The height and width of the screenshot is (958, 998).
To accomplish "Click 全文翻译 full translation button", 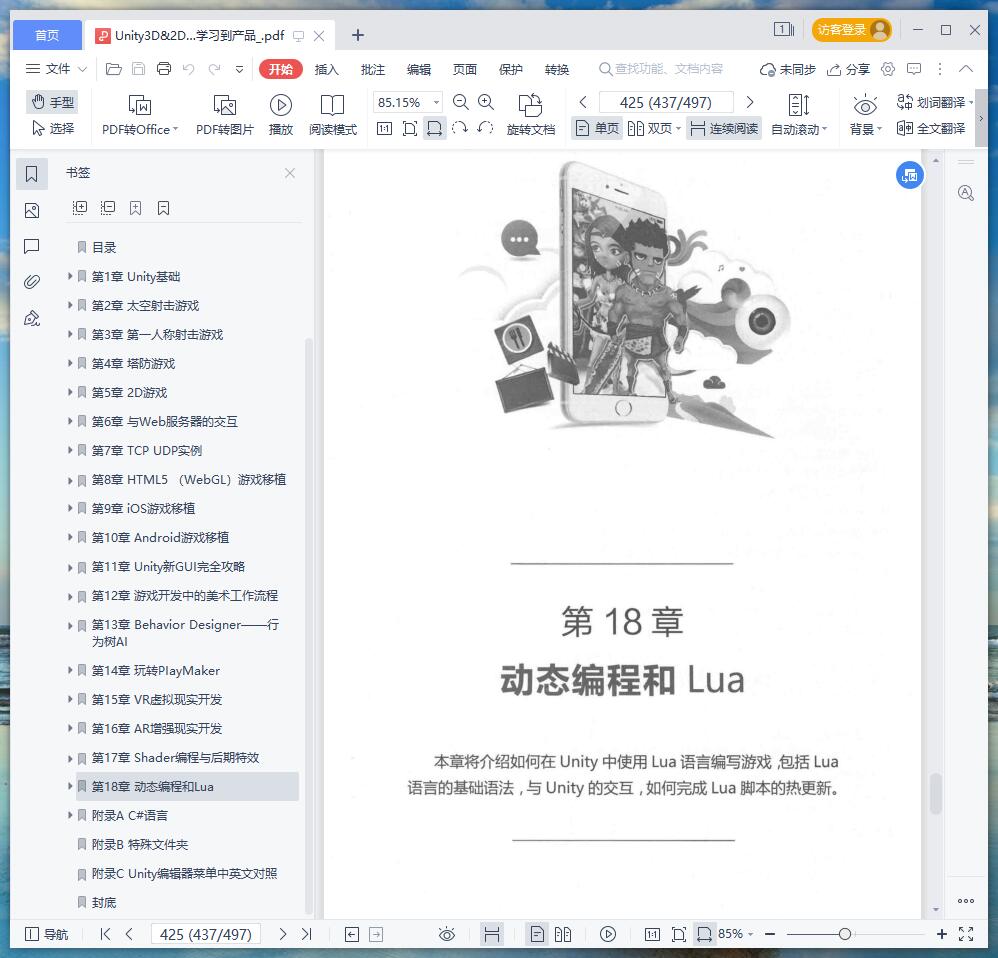I will [931, 129].
